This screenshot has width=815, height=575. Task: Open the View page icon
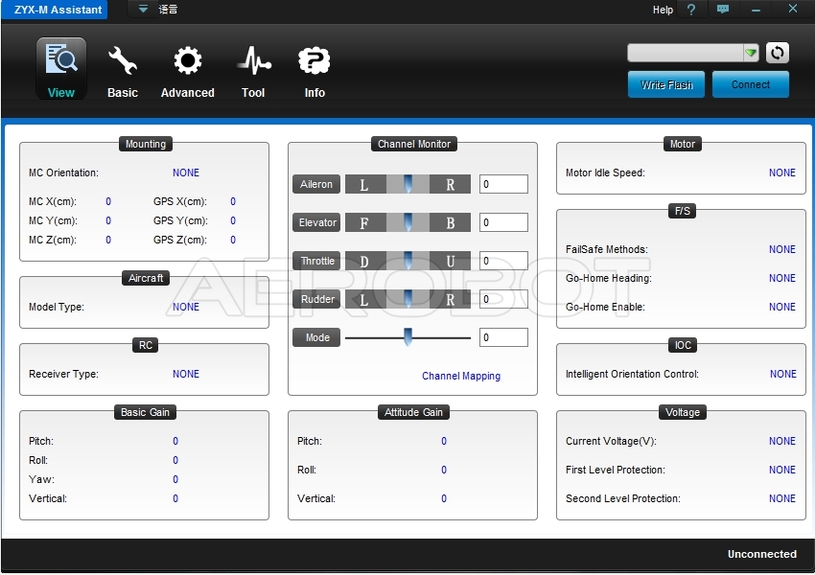(x=61, y=62)
